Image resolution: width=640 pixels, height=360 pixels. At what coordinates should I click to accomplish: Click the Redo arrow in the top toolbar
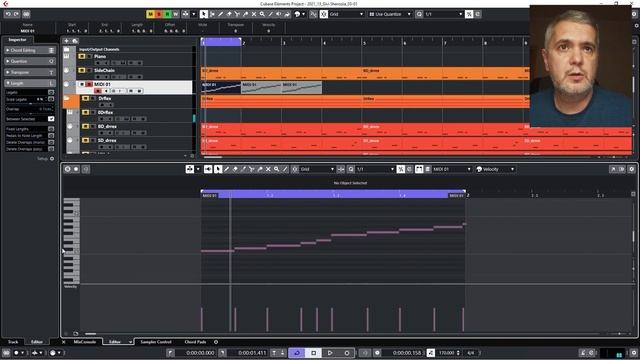click(x=16, y=14)
